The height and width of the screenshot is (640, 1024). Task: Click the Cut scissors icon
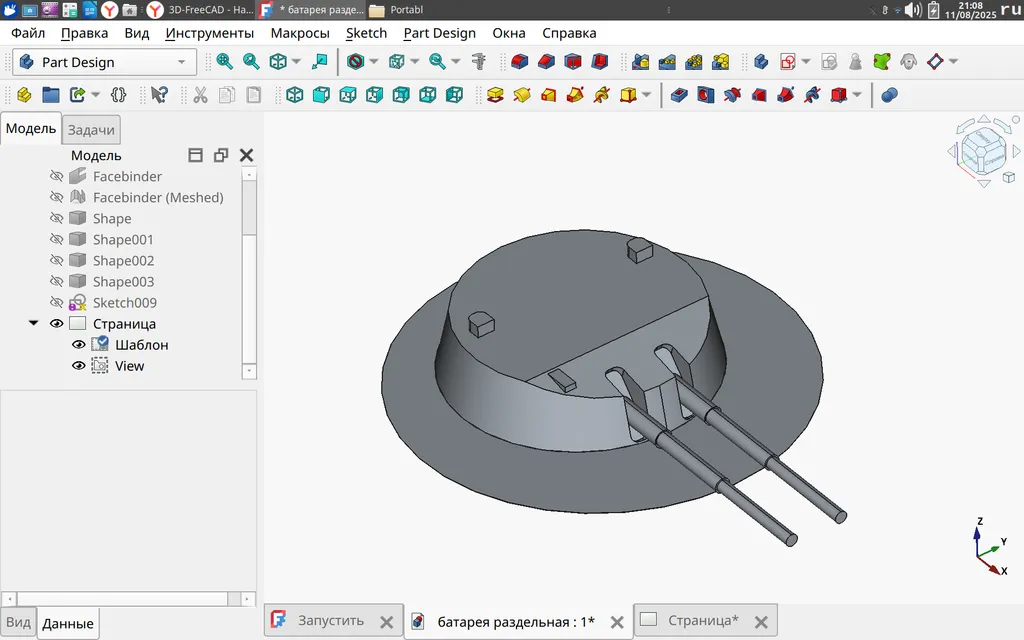pyautogui.click(x=200, y=95)
